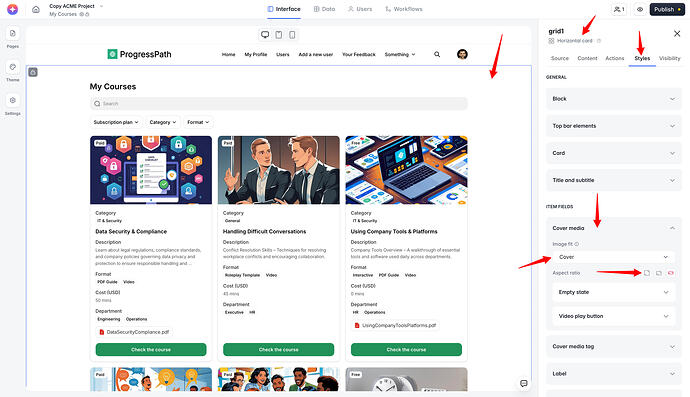Click Add a new user nav link
Screen dimensions: 690x397
pyautogui.click(x=316, y=55)
